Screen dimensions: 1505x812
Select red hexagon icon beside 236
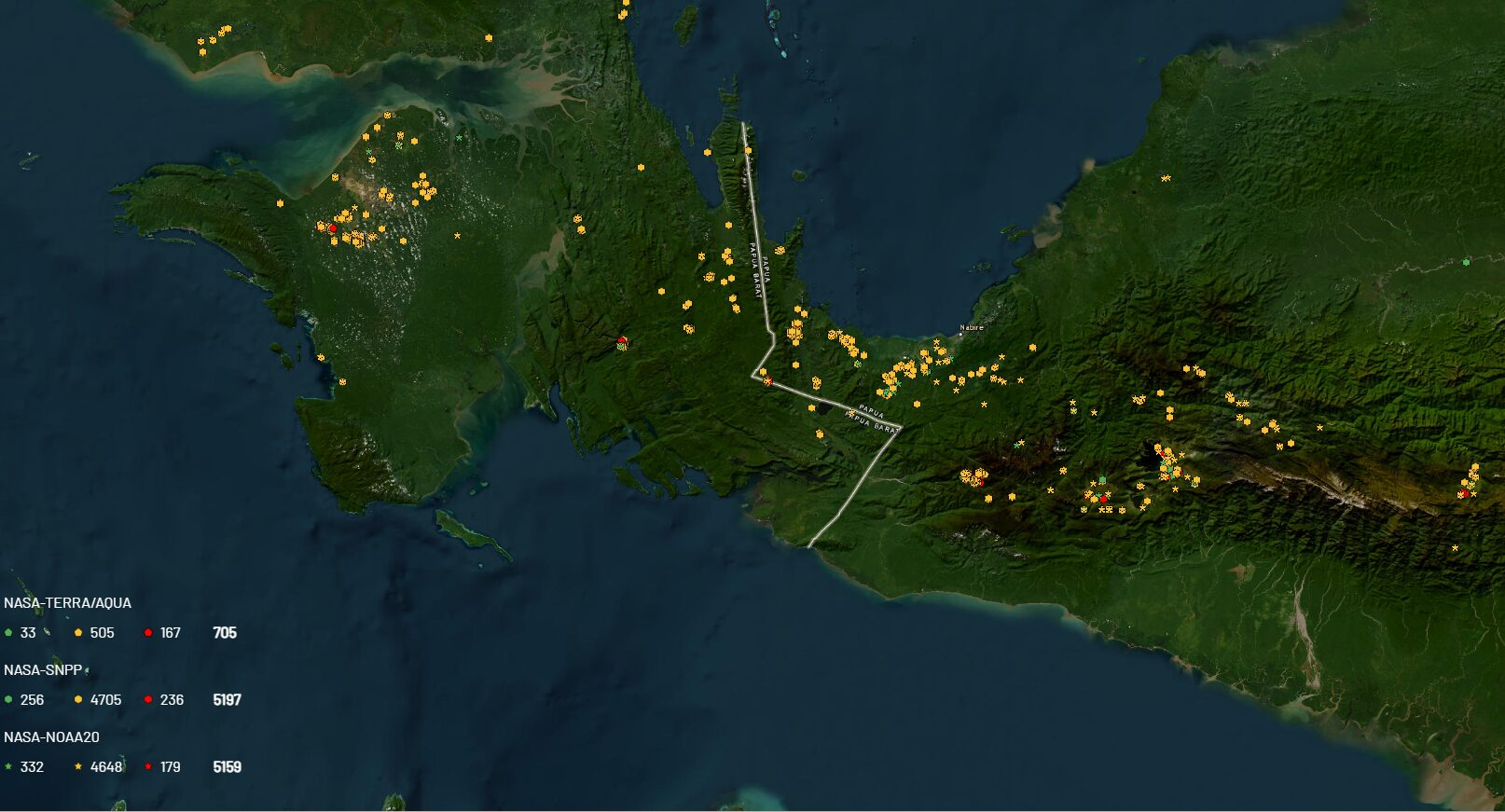click(x=148, y=700)
